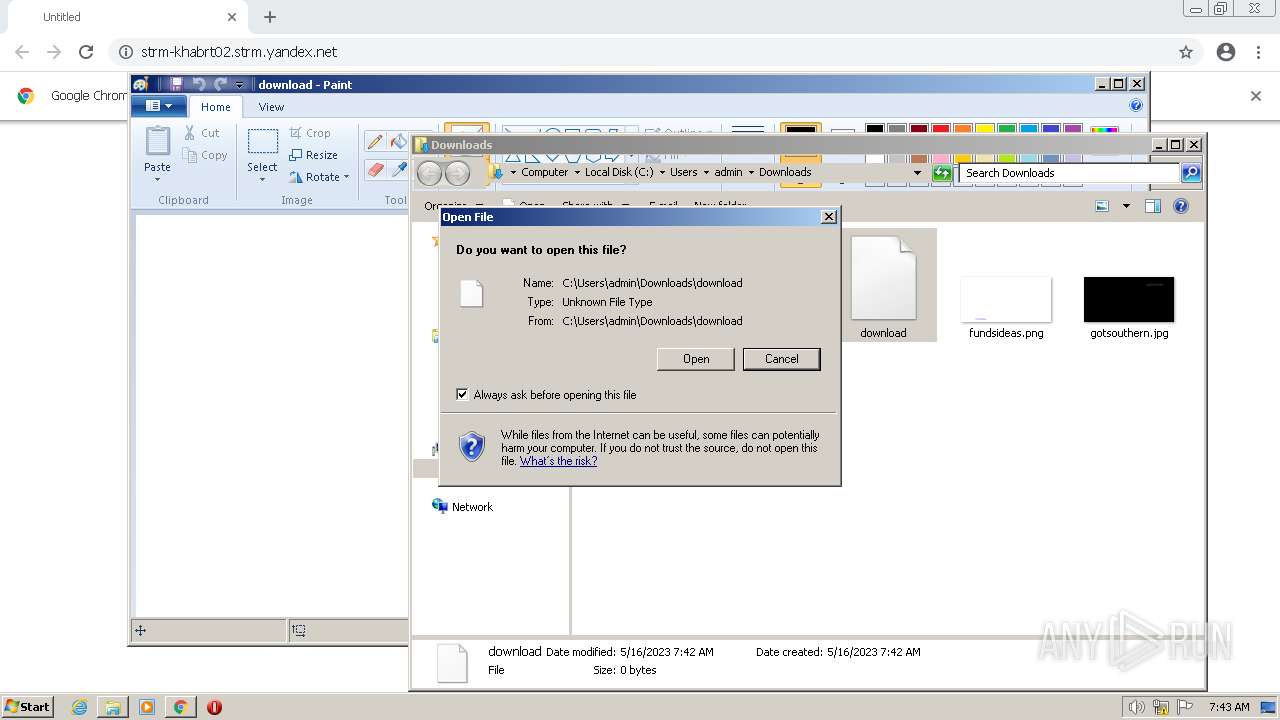Click the Search Downloads field
The image size is (1280, 720).
click(x=1069, y=173)
